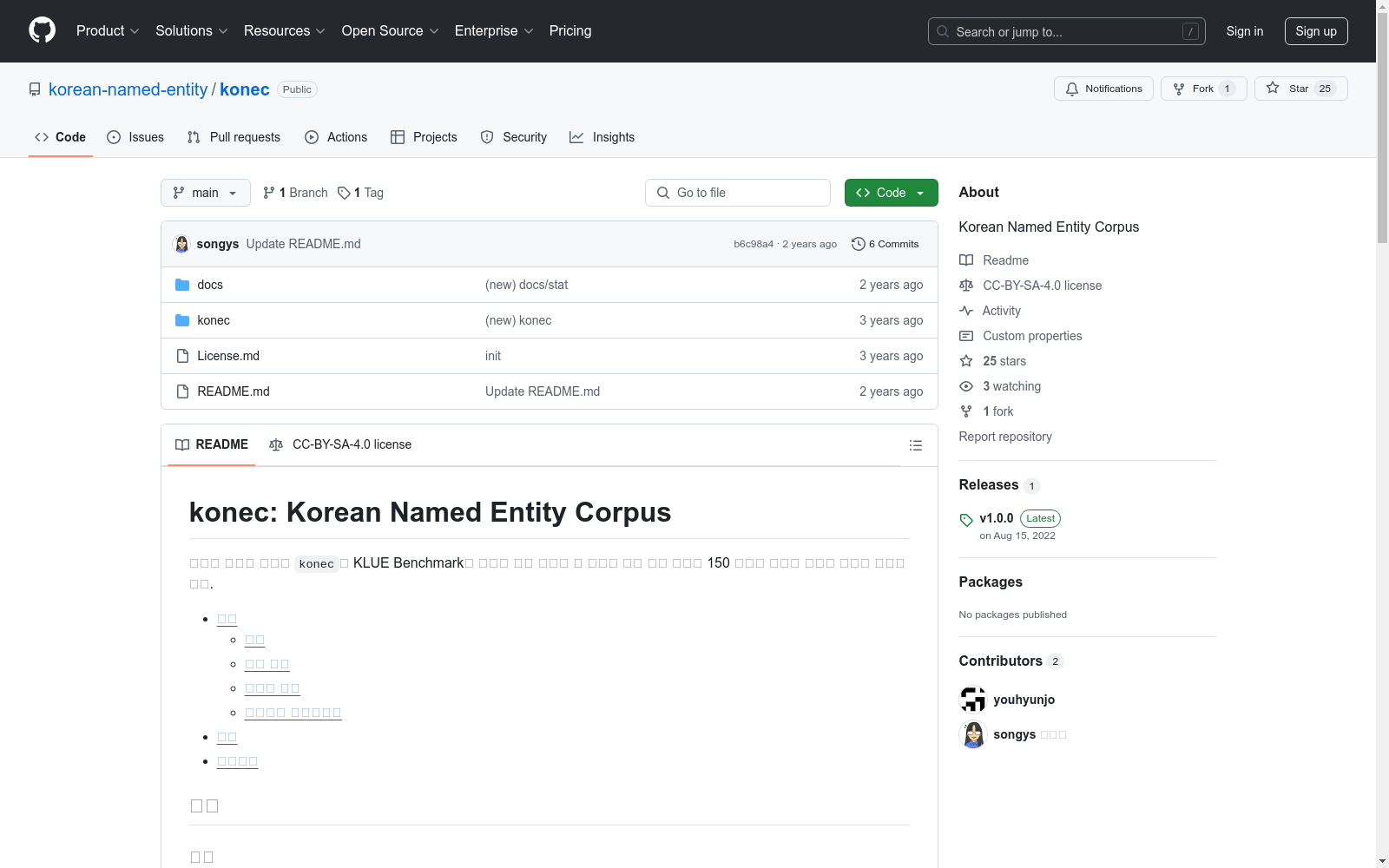Viewport: 1389px width, 868px height.
Task: Switch to the Actions tab
Action: [336, 137]
